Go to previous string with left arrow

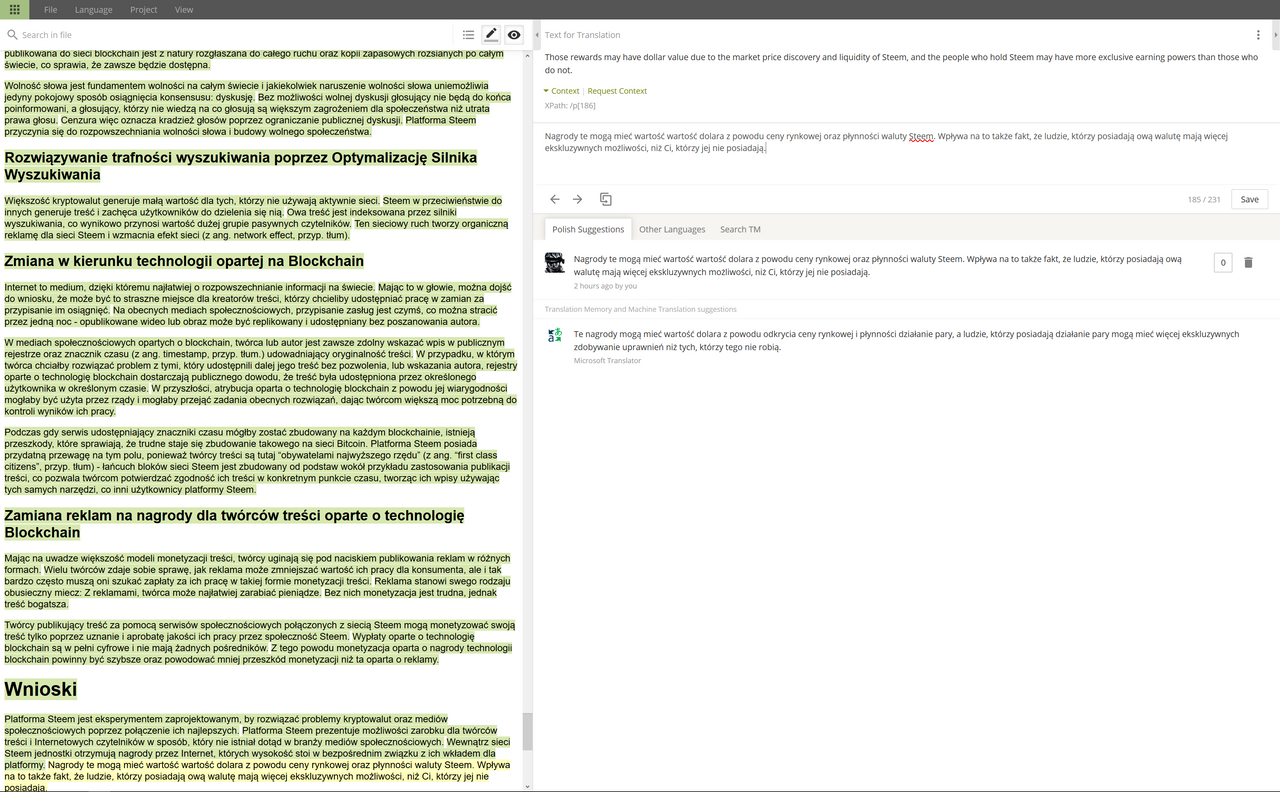[555, 199]
